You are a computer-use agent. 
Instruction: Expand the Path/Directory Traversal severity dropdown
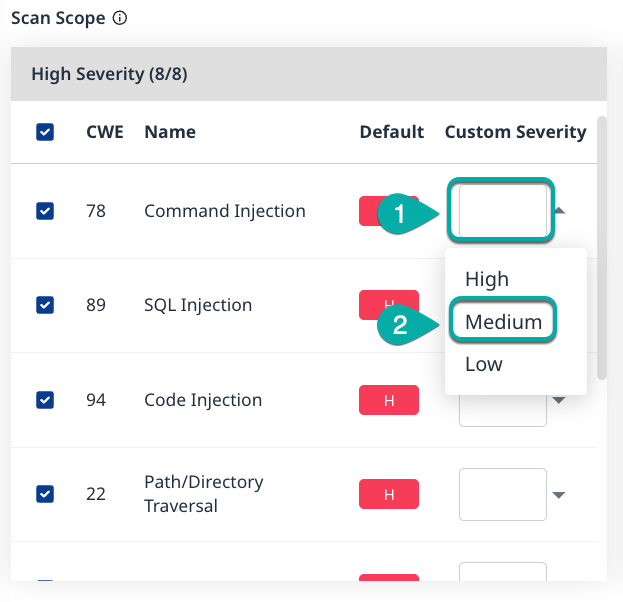559,495
